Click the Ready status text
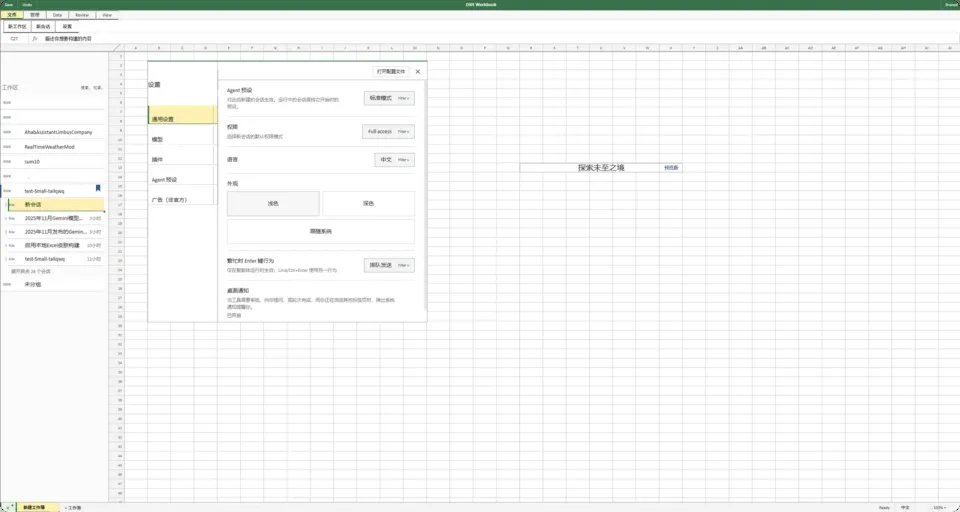 [884, 508]
